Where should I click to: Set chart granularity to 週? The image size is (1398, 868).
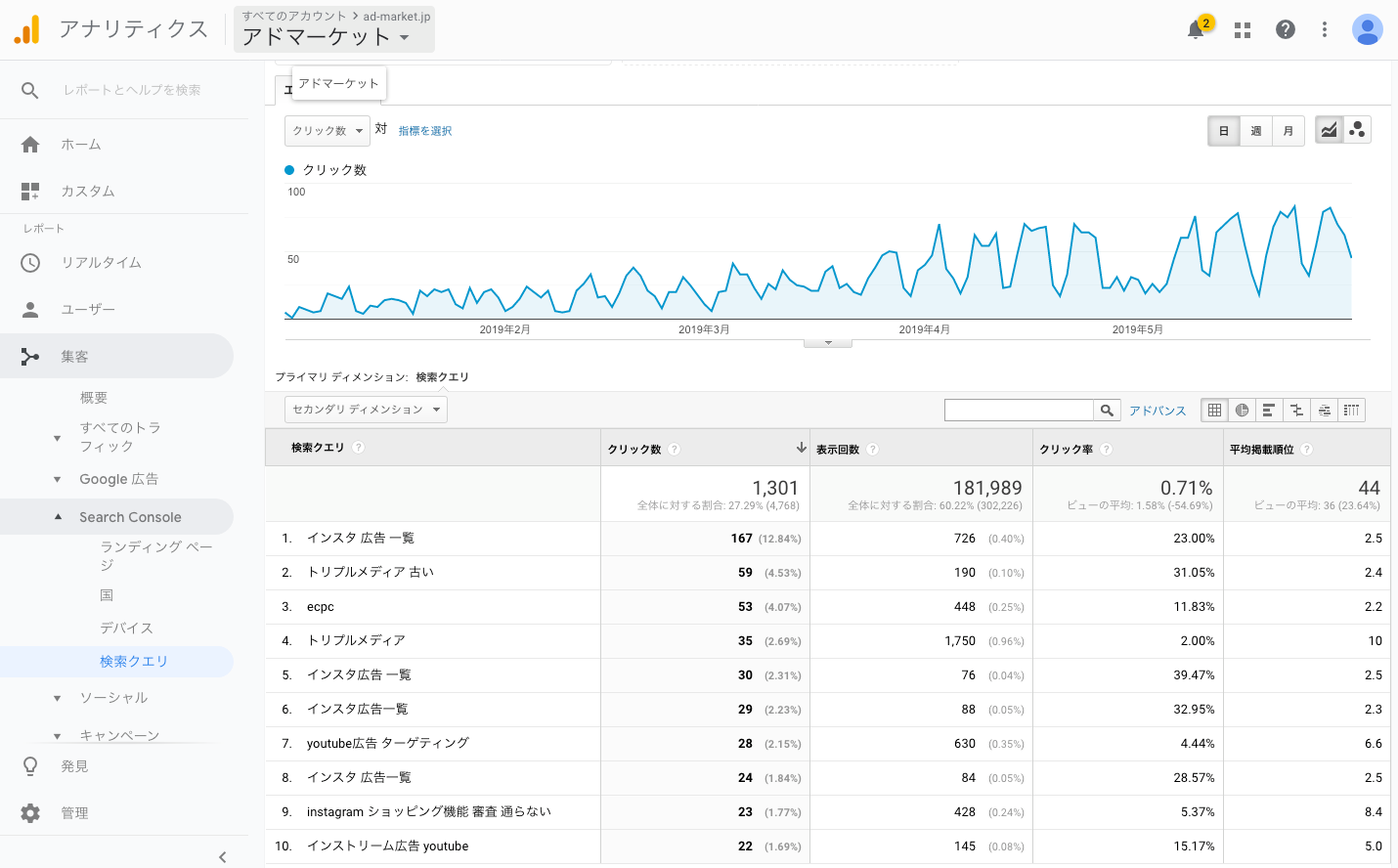point(1256,131)
